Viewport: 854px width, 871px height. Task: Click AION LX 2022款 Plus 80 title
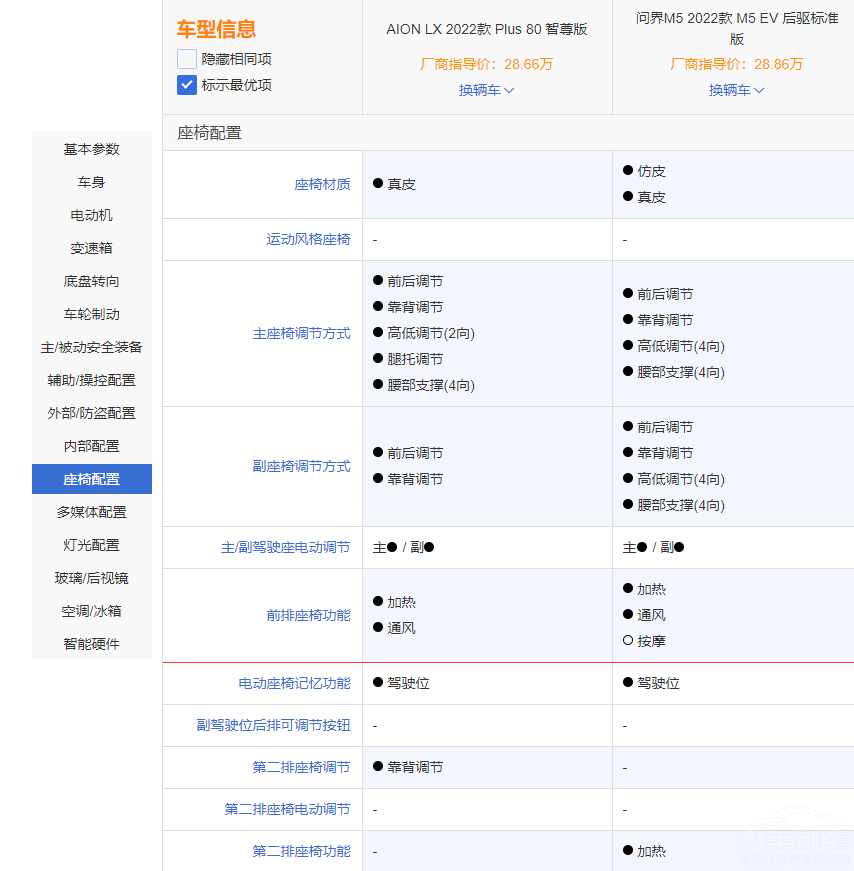click(x=486, y=29)
